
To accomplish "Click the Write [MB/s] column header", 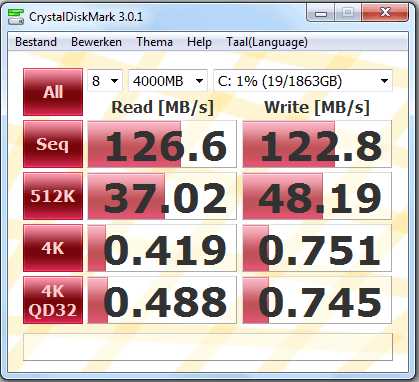I will click(317, 108).
